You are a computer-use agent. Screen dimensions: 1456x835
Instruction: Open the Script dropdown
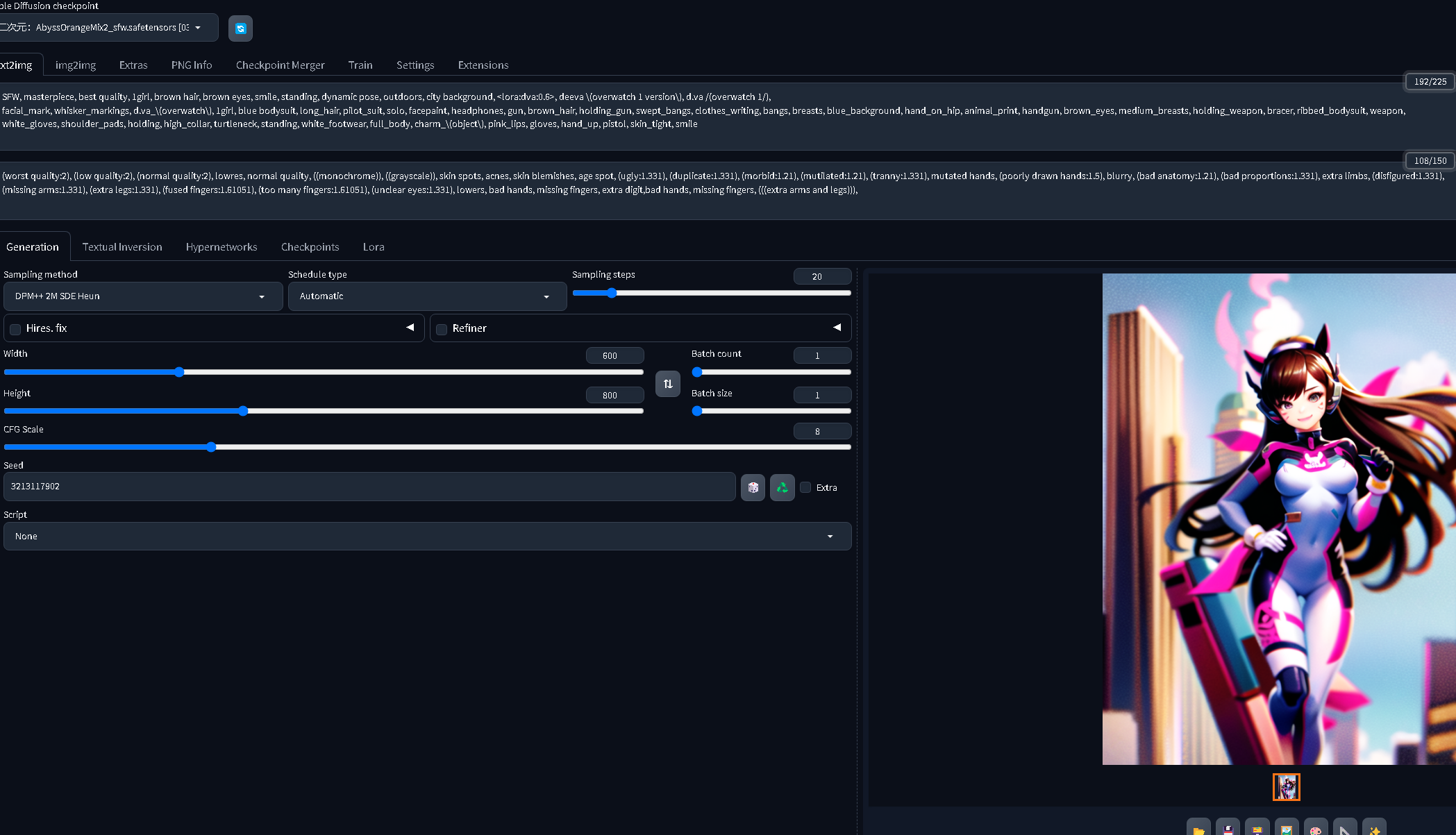pyautogui.click(x=427, y=537)
